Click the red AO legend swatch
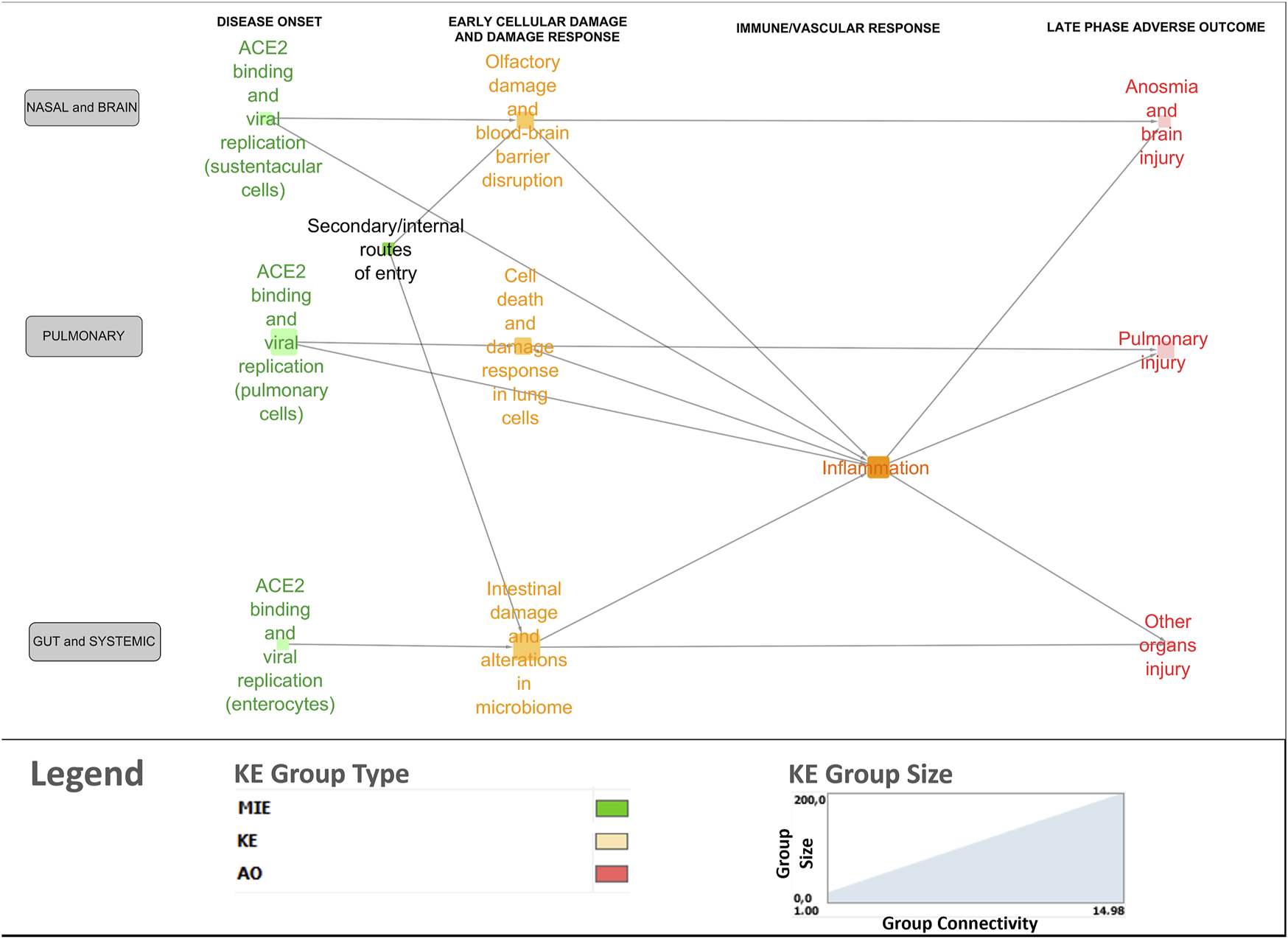This screenshot has height=939, width=1288. (x=612, y=874)
